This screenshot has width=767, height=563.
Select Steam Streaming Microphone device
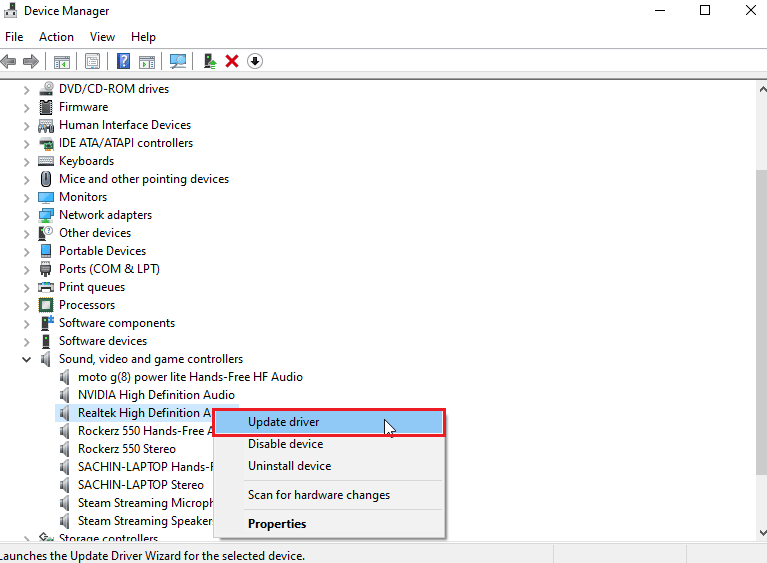point(145,503)
